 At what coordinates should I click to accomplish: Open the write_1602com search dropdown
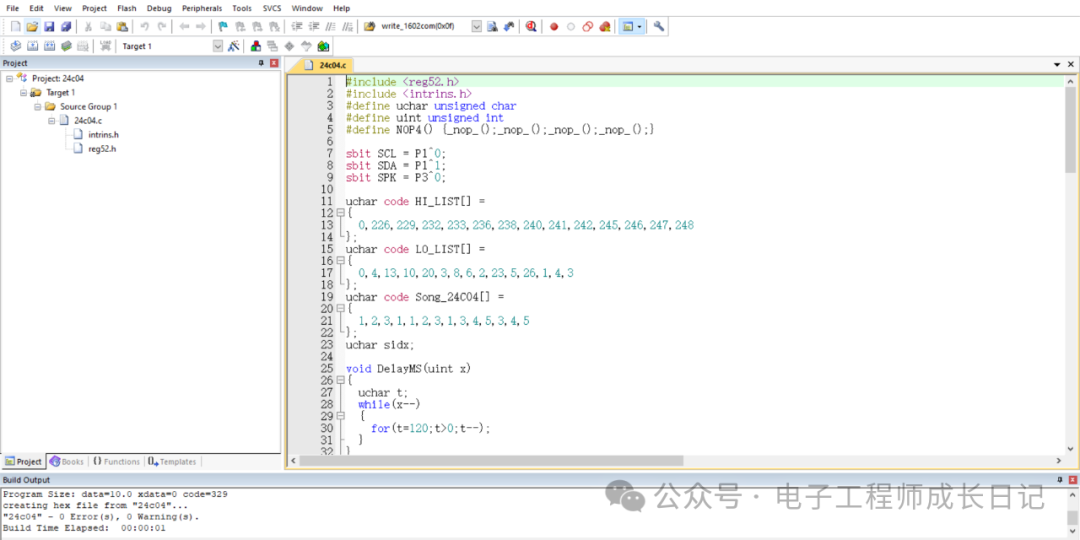(x=477, y=27)
